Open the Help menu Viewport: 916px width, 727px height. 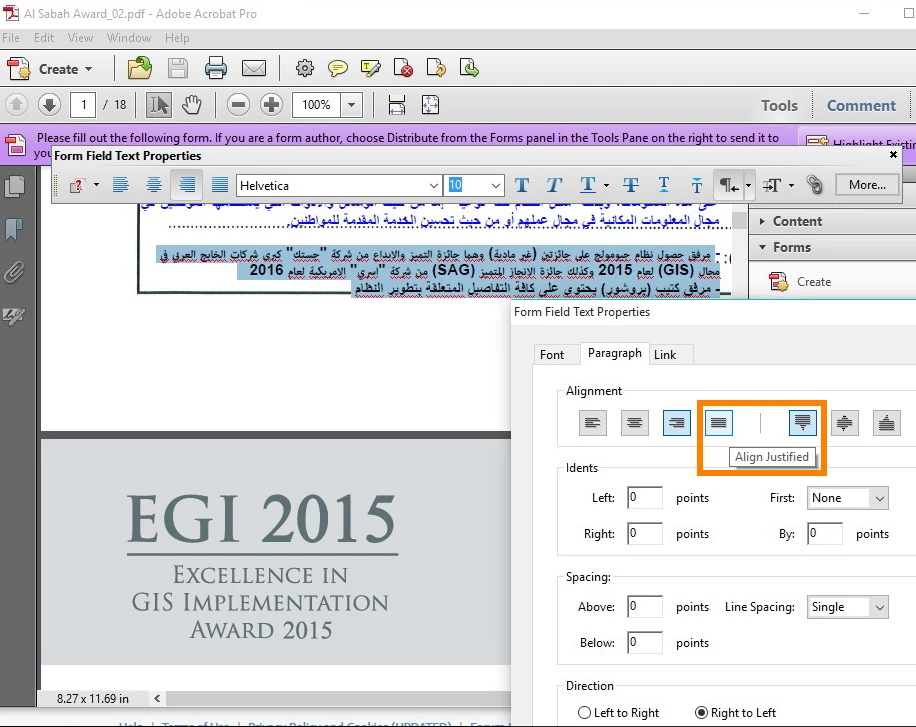(x=177, y=38)
